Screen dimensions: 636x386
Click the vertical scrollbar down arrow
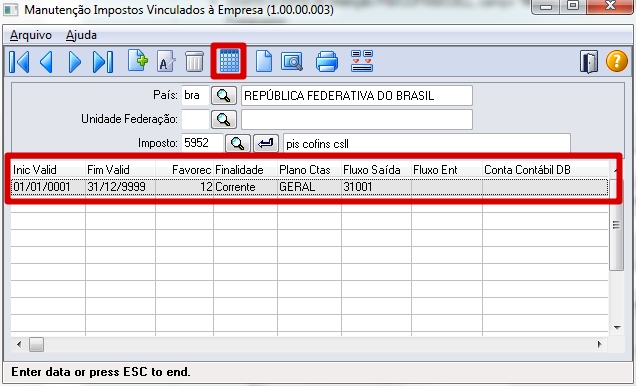coord(617,328)
